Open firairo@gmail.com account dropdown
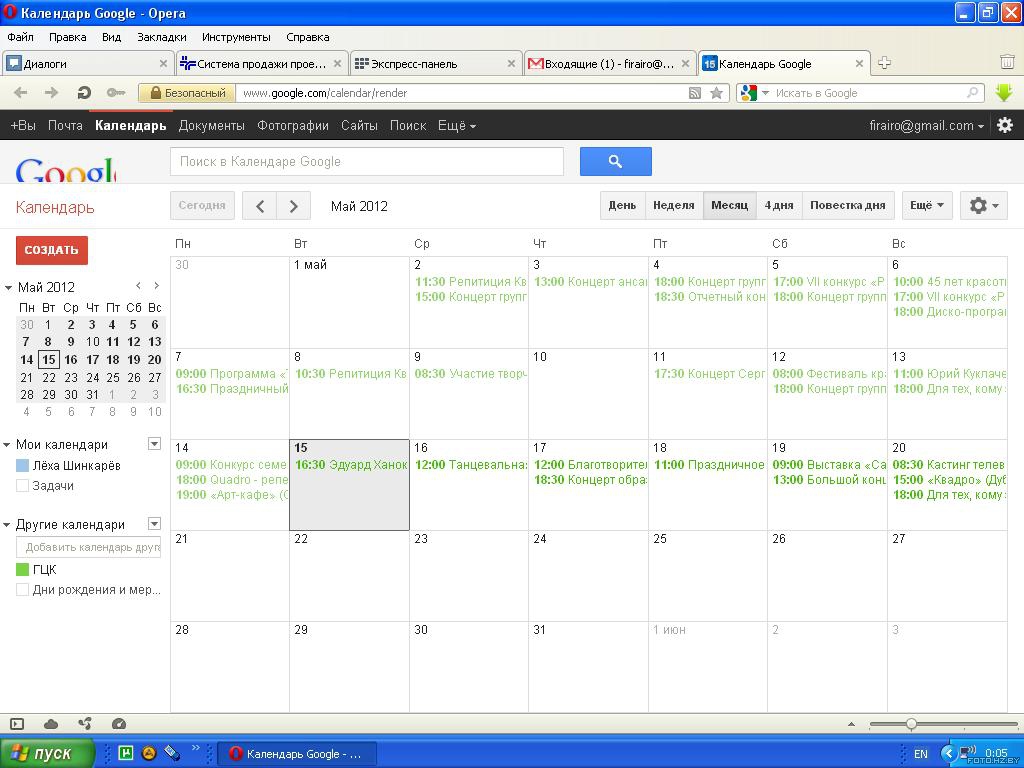1024x768 pixels. point(926,125)
